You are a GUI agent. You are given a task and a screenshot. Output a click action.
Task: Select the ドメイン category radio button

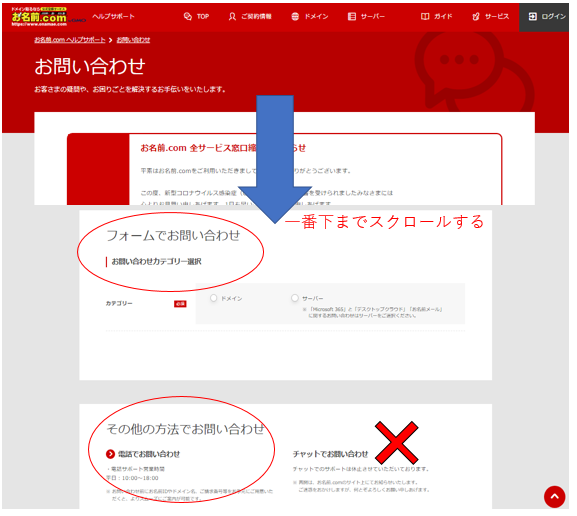coord(213,298)
